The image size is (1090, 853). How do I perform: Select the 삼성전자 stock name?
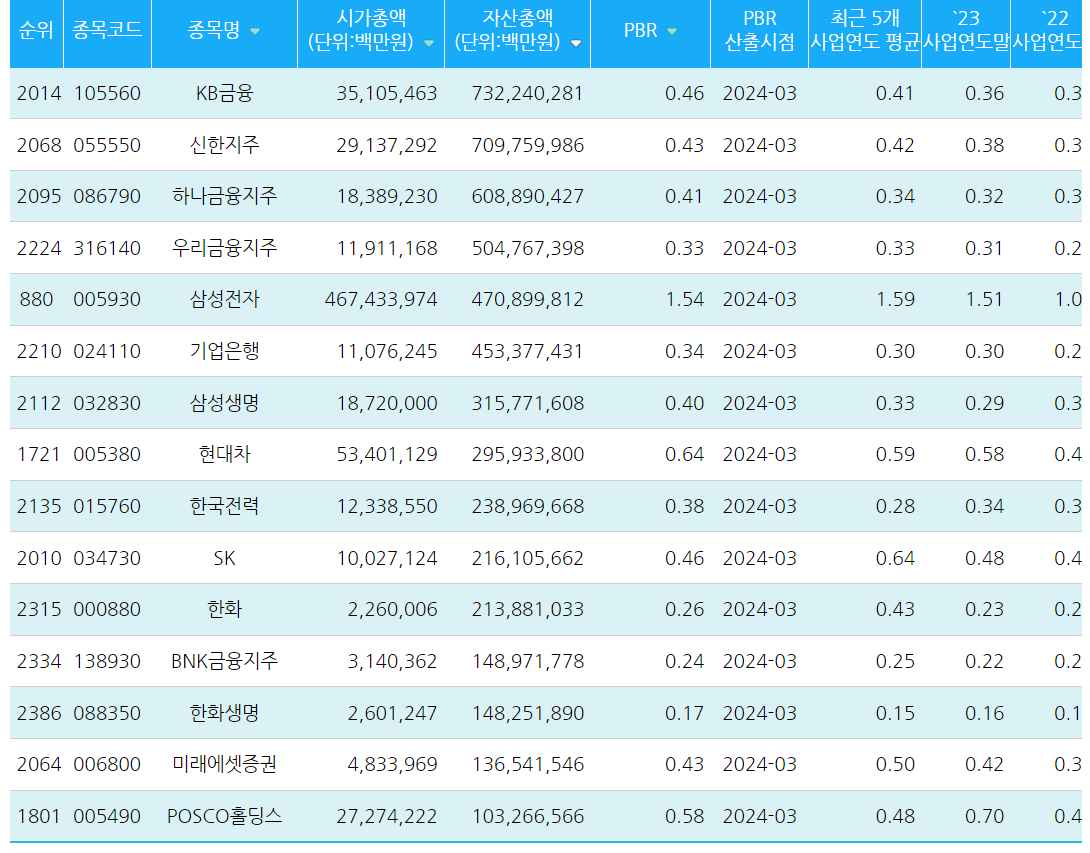(225, 300)
